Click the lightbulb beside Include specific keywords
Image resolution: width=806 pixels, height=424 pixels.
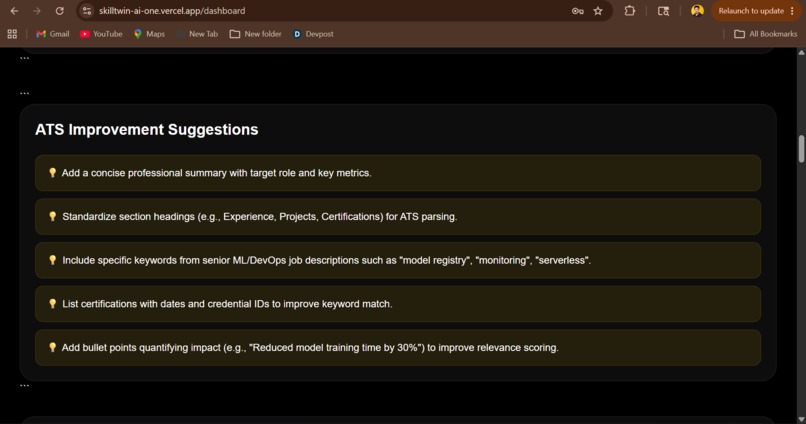point(52,260)
